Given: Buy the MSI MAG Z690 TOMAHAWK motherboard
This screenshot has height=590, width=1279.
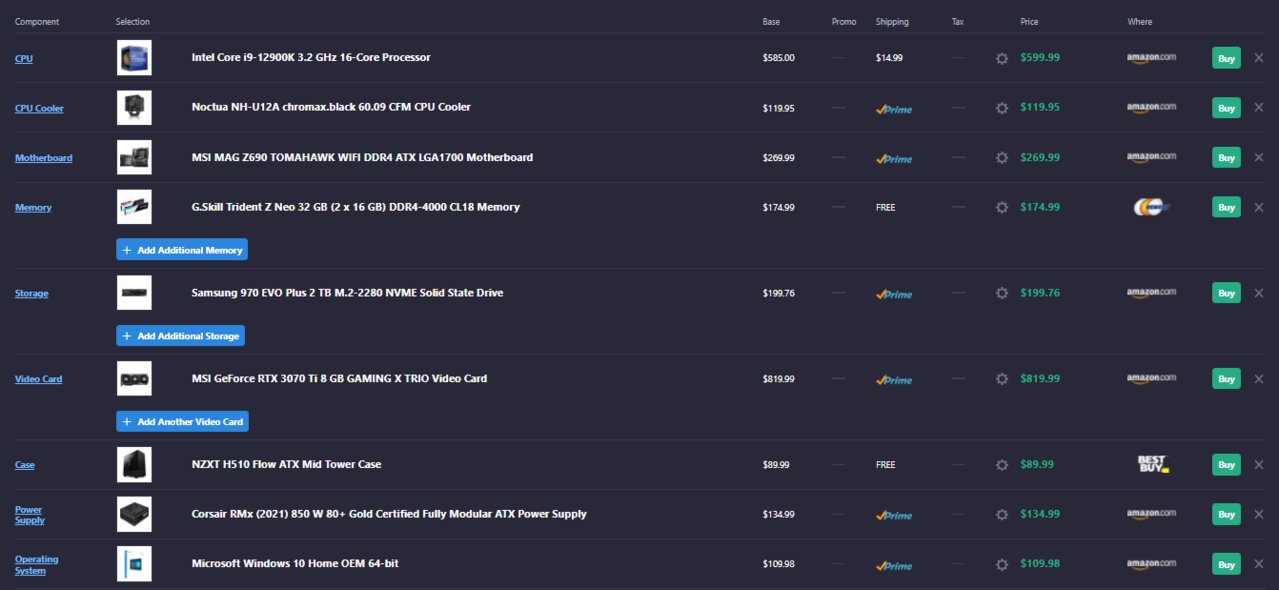Looking at the screenshot, I should [1226, 158].
